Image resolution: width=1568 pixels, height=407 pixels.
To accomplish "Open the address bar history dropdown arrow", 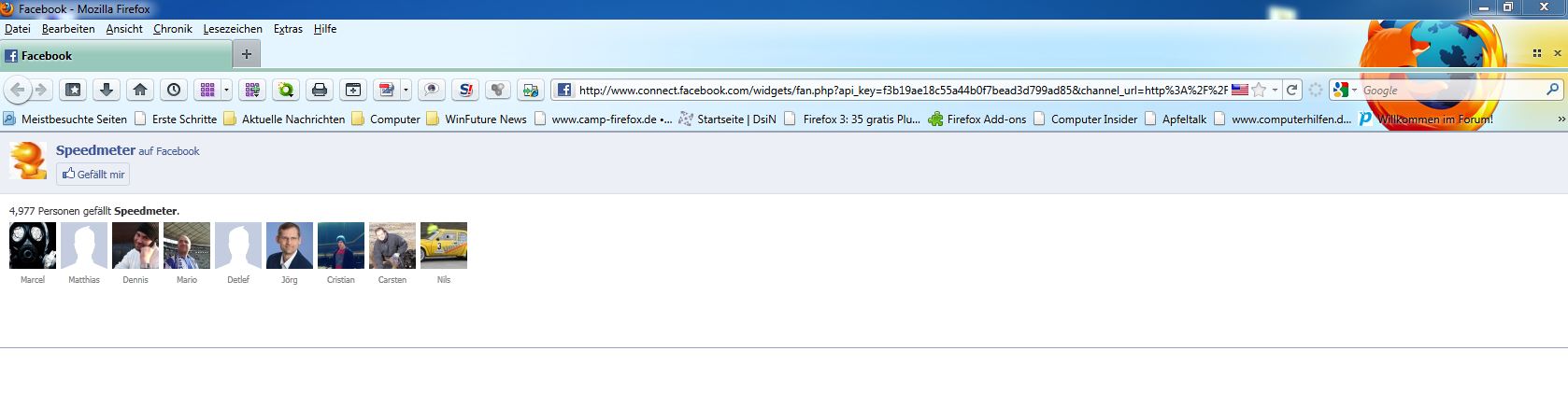I will pos(1275,90).
